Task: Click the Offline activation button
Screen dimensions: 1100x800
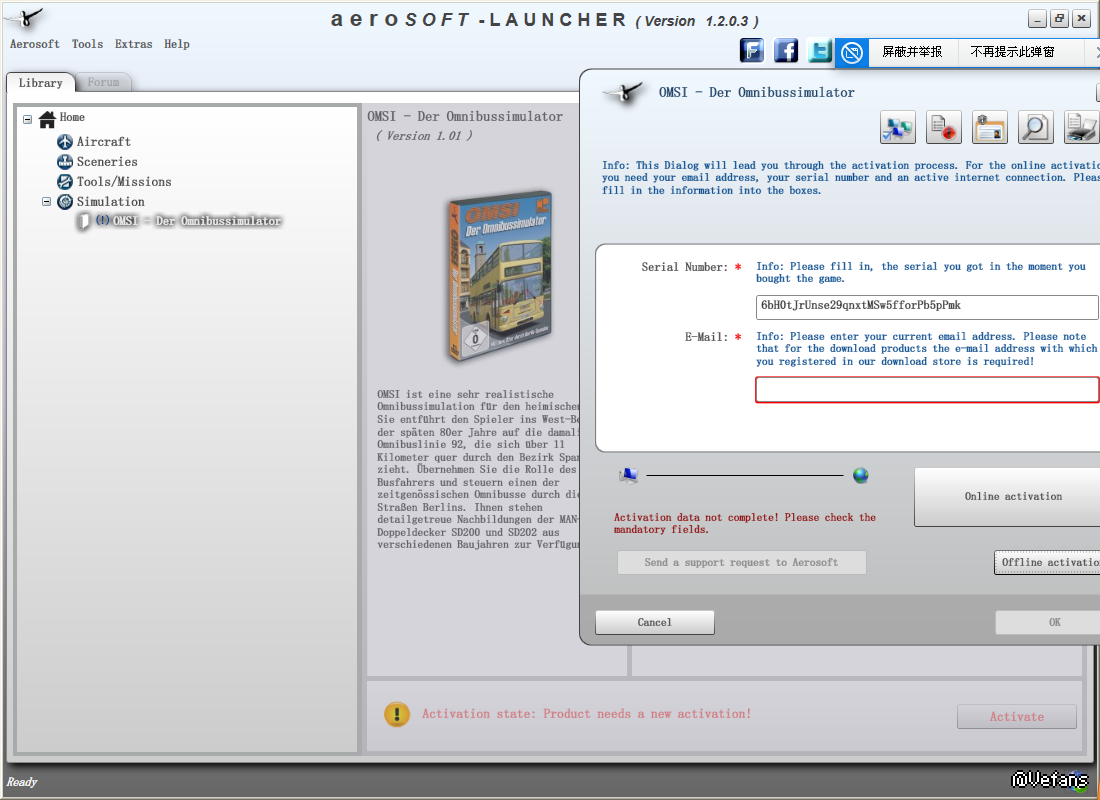Action: pos(1049,562)
